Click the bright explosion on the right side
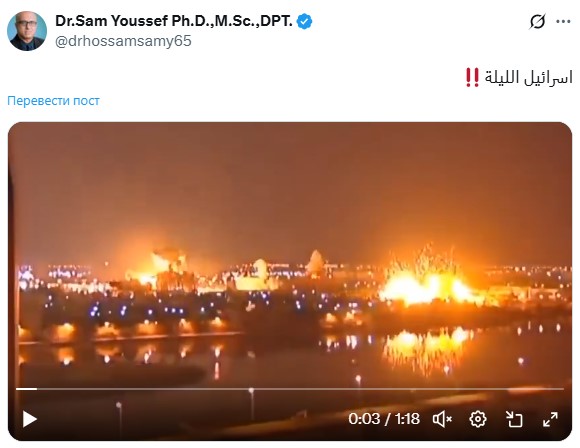Image resolution: width=580 pixels, height=448 pixels. pos(425,283)
